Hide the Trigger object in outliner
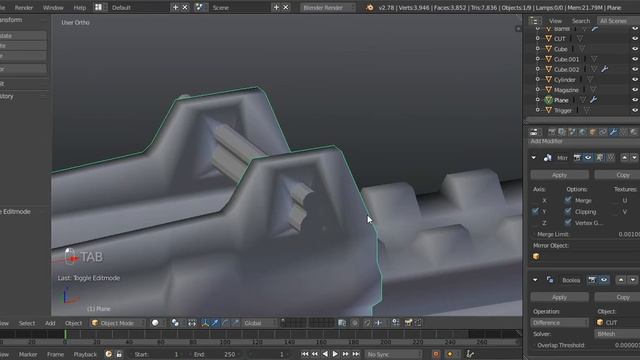This screenshot has width=640, height=360. [635, 110]
